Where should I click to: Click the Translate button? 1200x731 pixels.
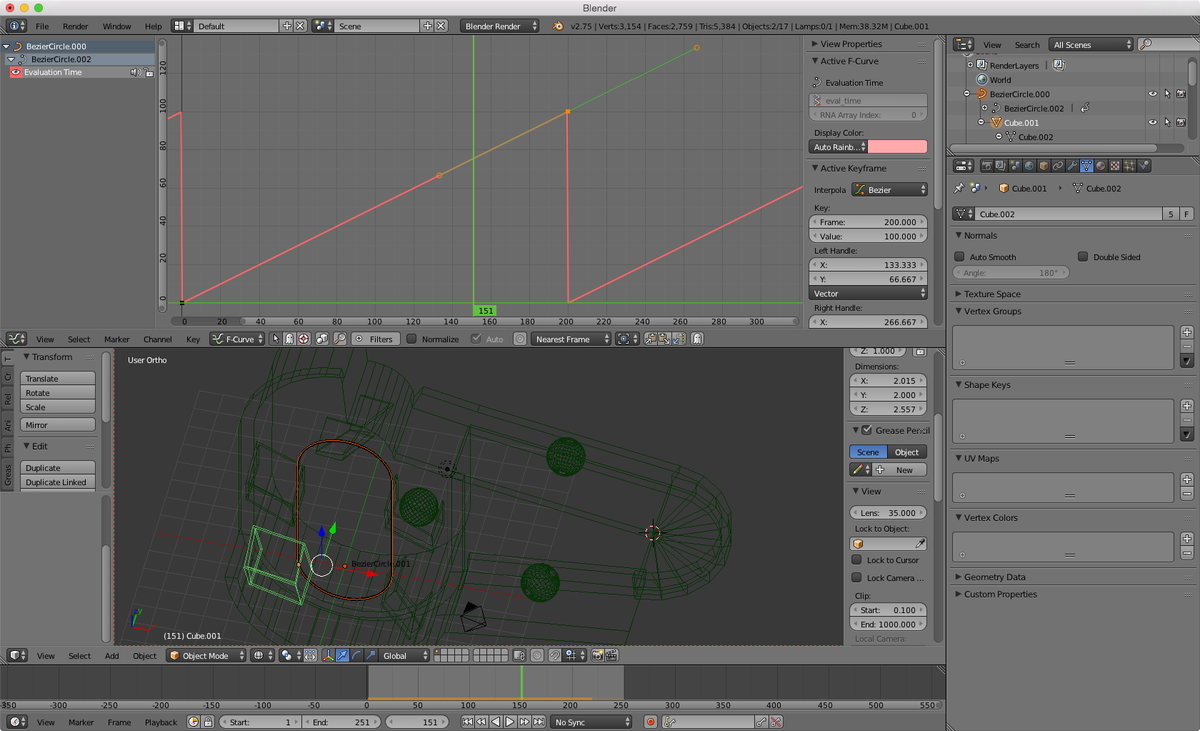coord(59,378)
